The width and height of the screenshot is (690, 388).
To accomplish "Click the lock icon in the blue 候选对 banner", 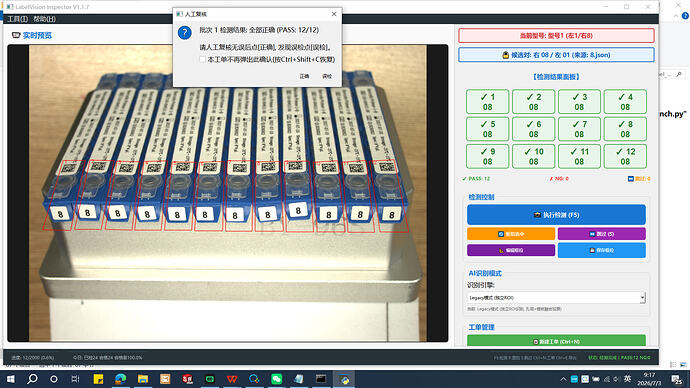I will (x=506, y=55).
